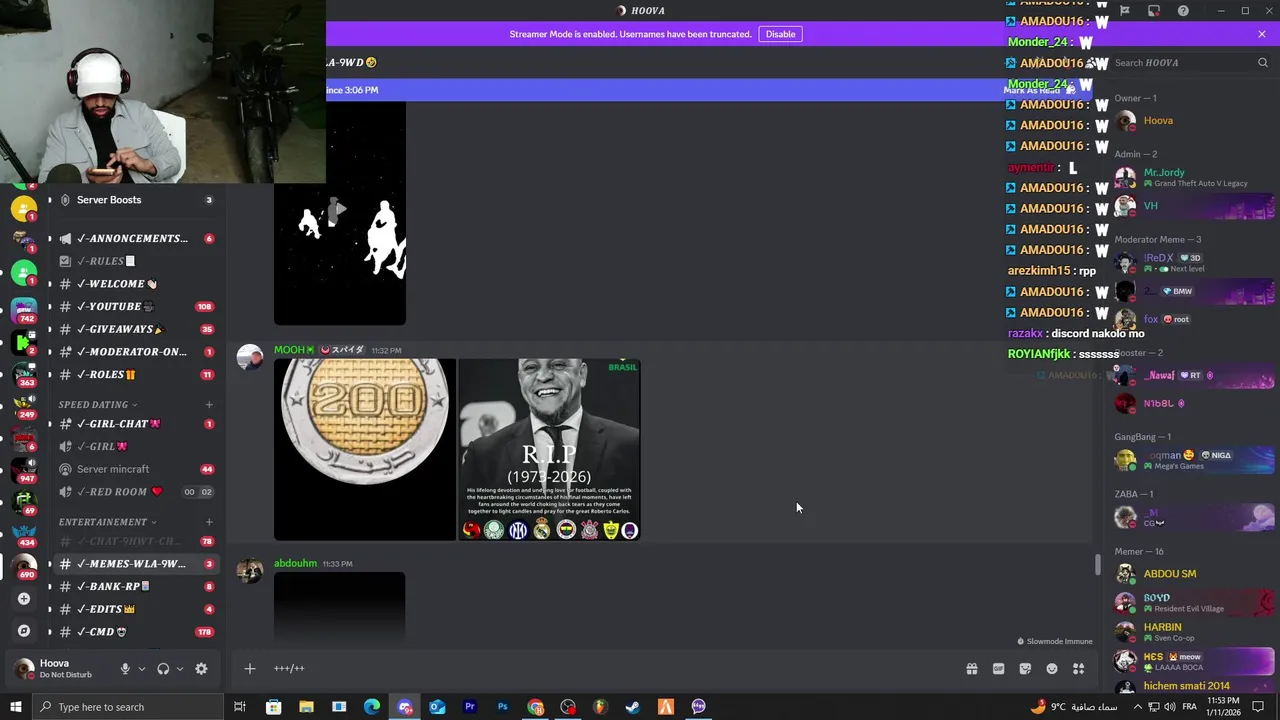Open abdouhm user profile name

(x=295, y=563)
